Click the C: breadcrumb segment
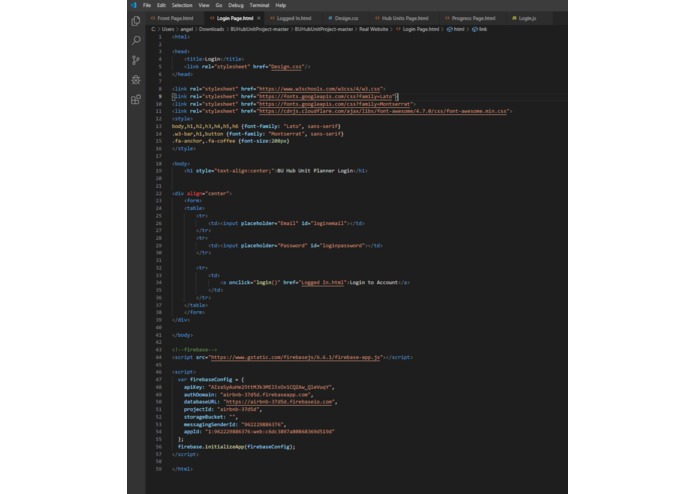 (153, 29)
